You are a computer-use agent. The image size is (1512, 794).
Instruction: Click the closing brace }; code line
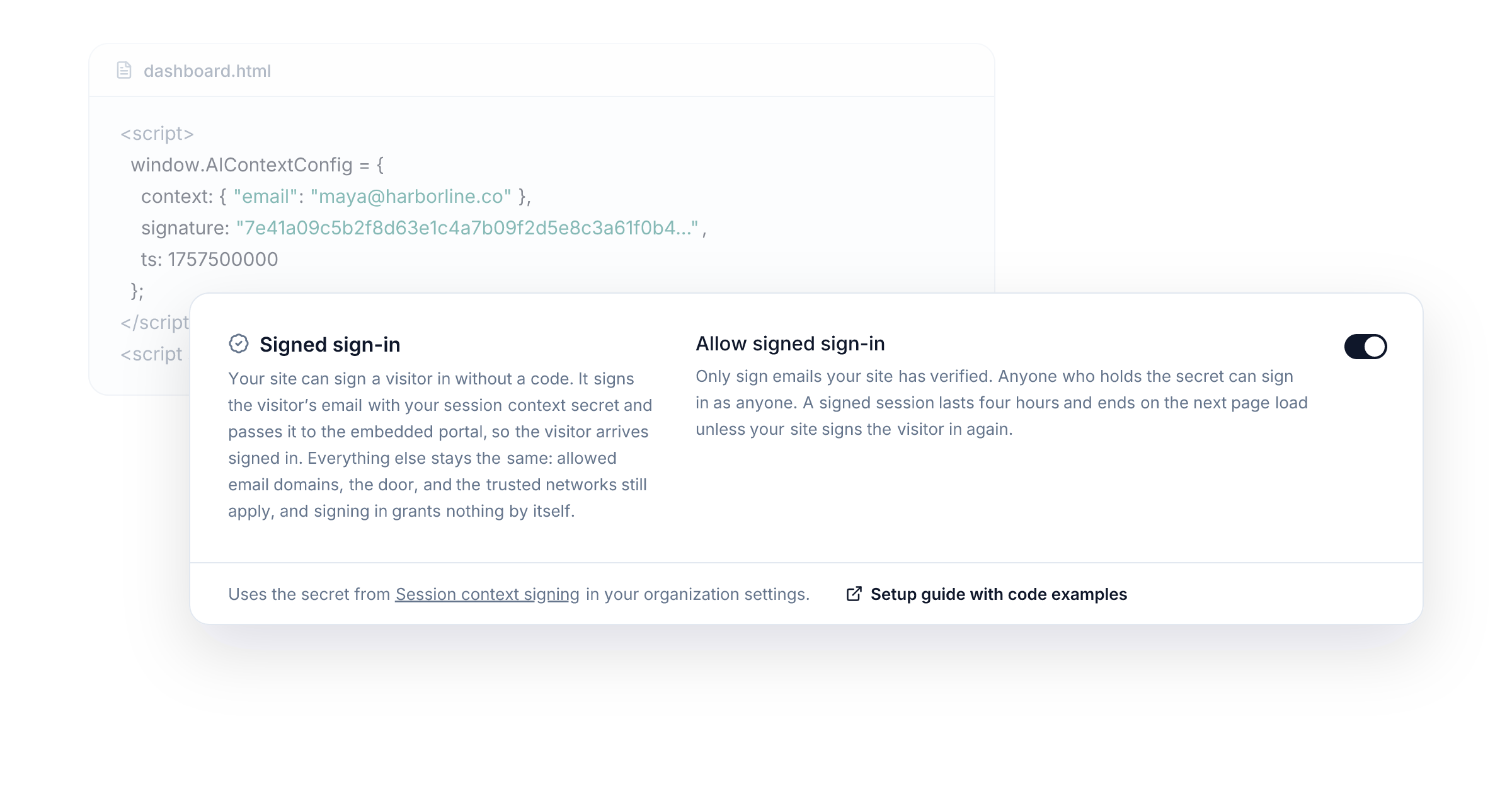pyautogui.click(x=137, y=291)
